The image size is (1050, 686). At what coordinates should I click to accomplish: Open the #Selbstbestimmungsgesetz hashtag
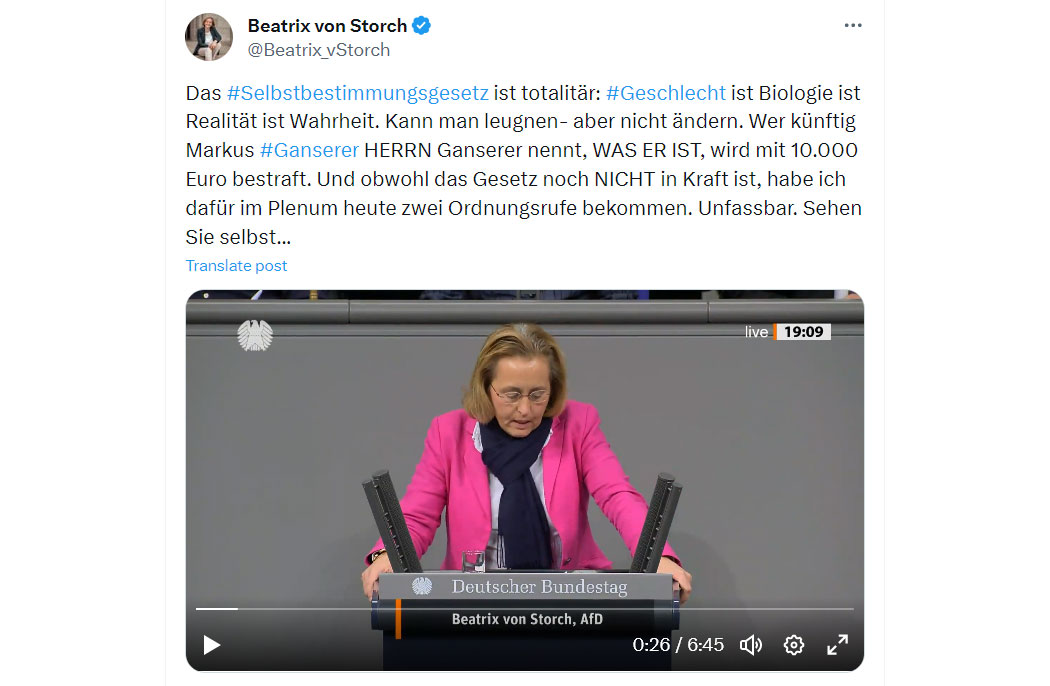[358, 92]
